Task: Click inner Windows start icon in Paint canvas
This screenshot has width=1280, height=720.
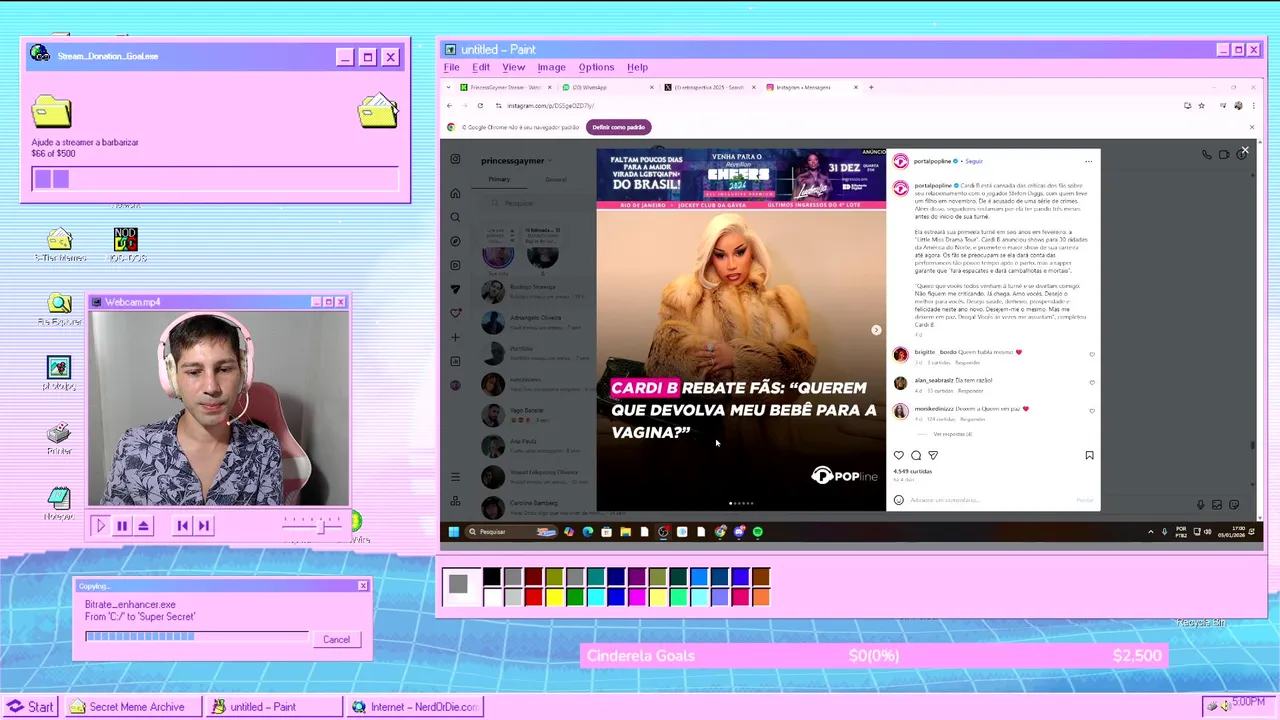Action: pos(453,532)
